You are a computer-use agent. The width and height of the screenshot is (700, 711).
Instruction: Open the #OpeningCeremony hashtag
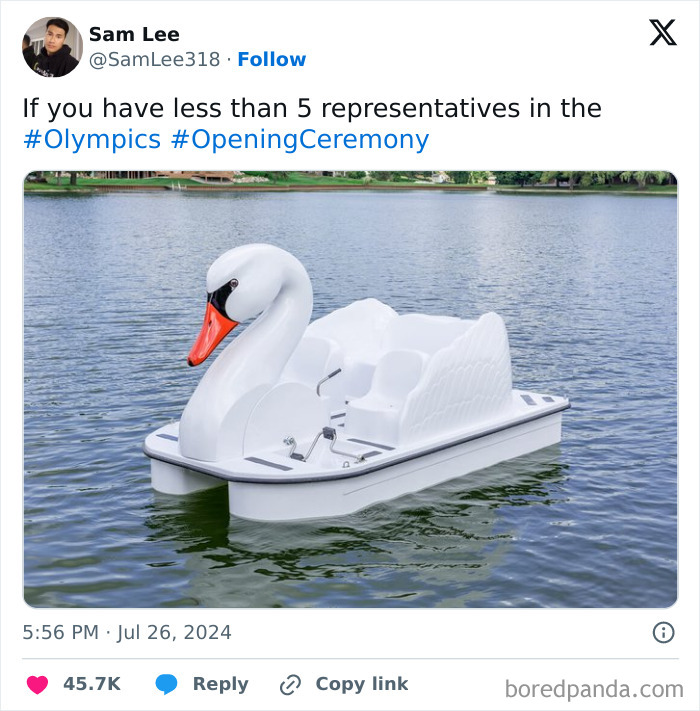(300, 139)
